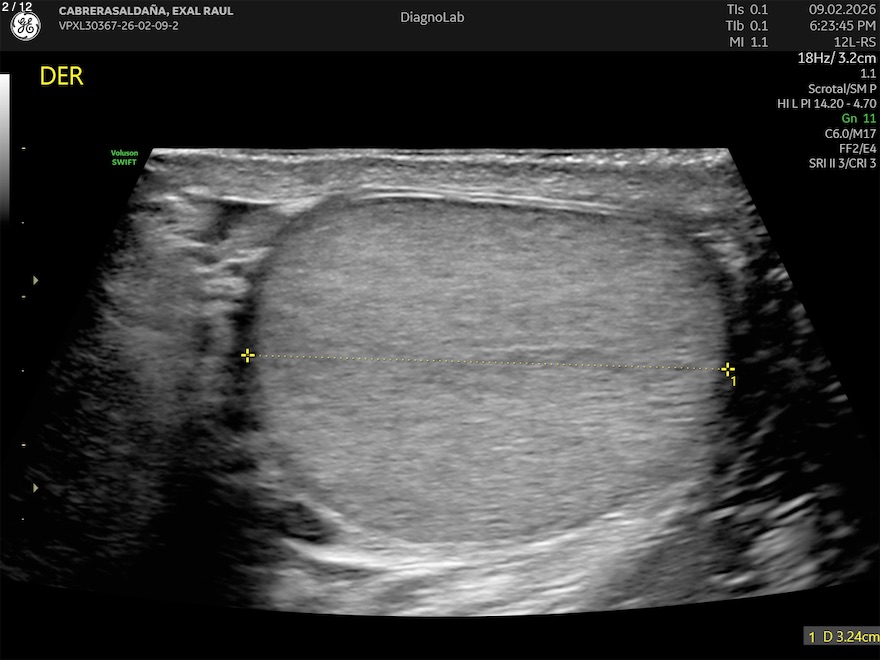Screen dimensions: 880x660
Task: Click the upper focal zone arrow marker
Action: coord(36,281)
